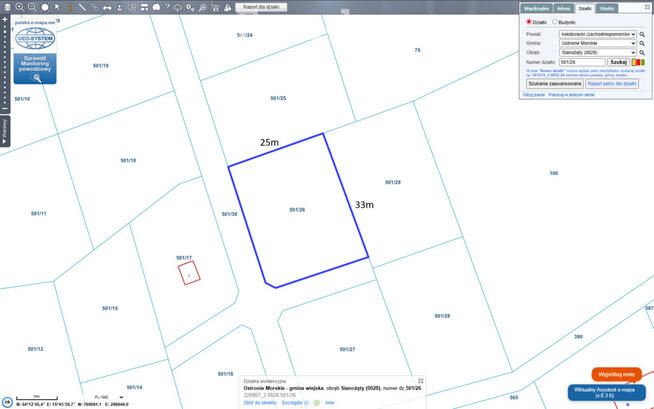Click the zoom in magnifier tool
The height and width of the screenshot is (409, 654).
(x=19, y=7)
